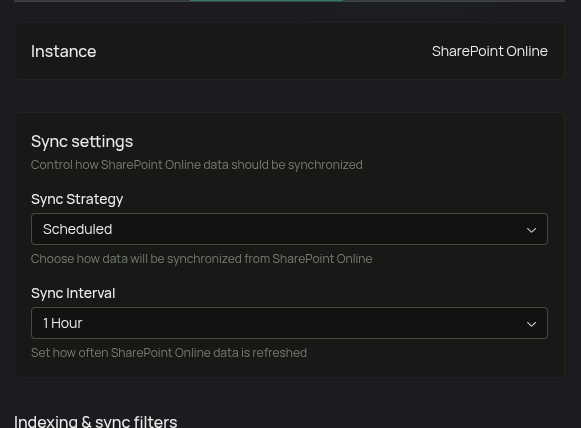Click the 'Set how often SharePoint Online data is refreshed' hint
Image resolution: width=581 pixels, height=428 pixels.
pyautogui.click(x=169, y=353)
